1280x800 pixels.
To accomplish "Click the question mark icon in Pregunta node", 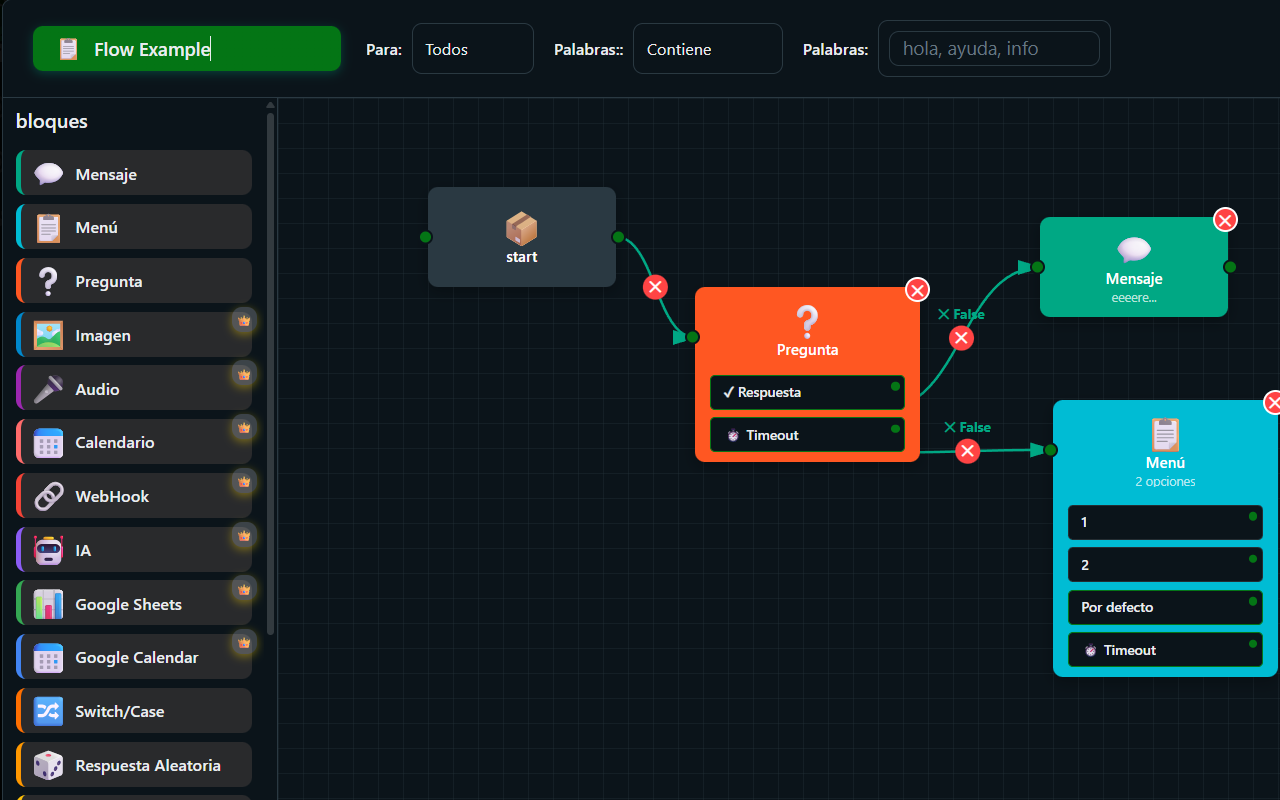I will coord(807,322).
